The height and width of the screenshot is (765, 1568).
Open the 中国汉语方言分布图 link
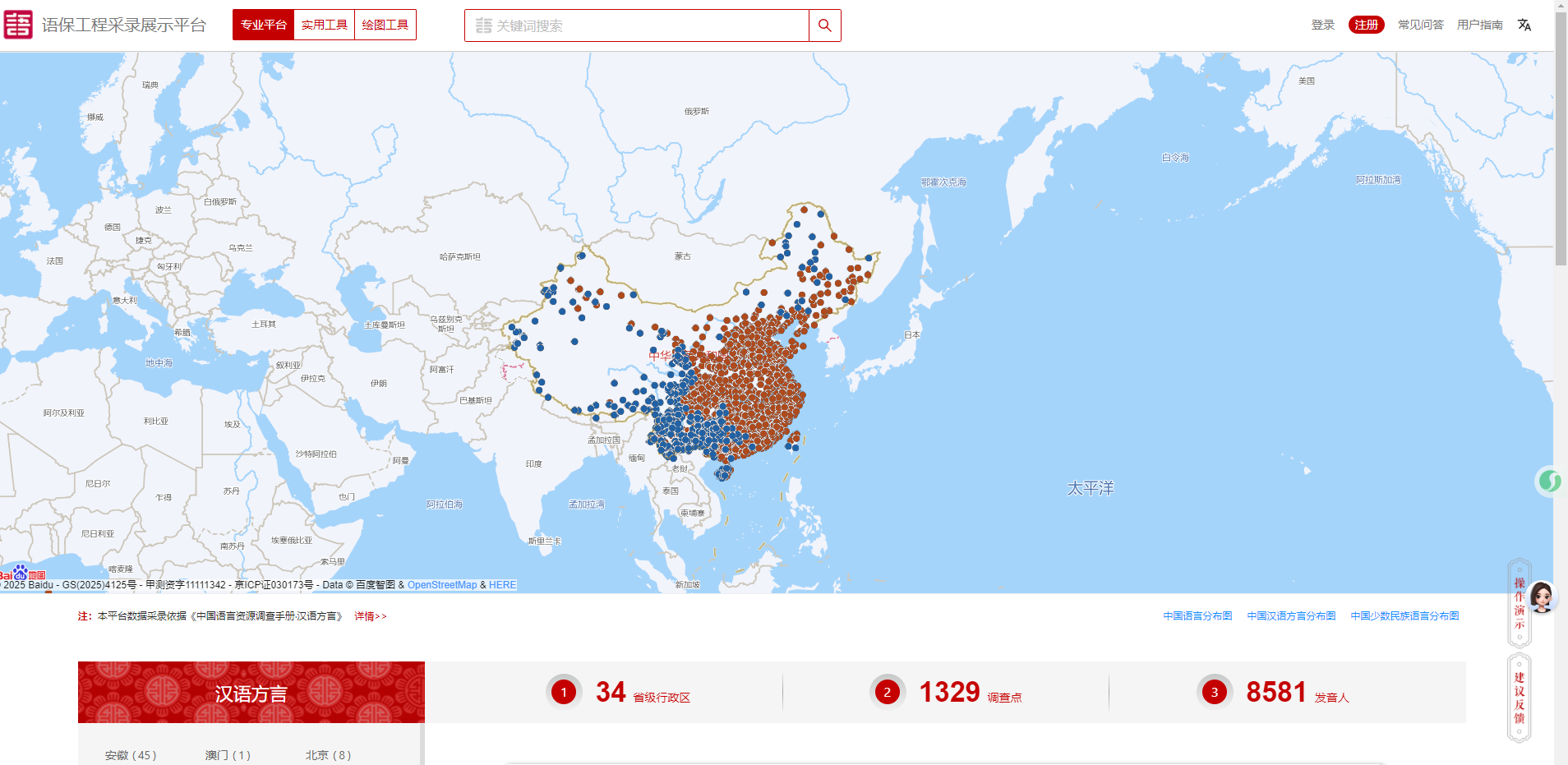click(1291, 616)
